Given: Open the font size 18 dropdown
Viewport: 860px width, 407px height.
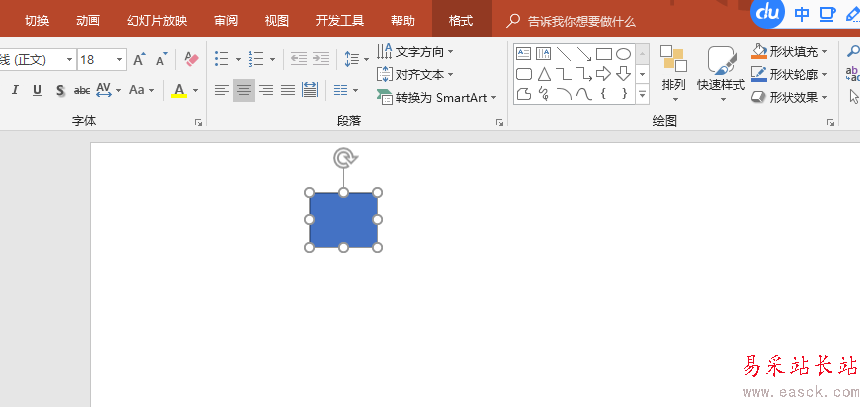Looking at the screenshot, I should pos(119,59).
